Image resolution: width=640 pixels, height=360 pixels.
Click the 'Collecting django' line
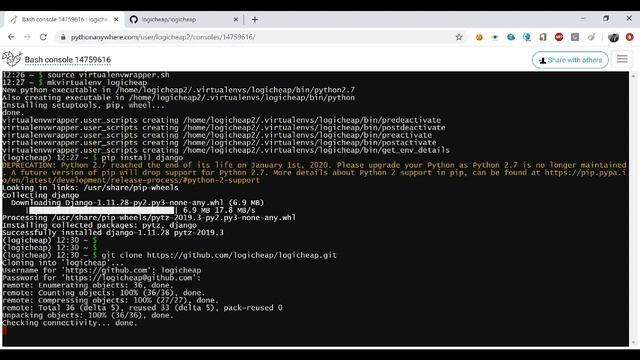tap(40, 195)
